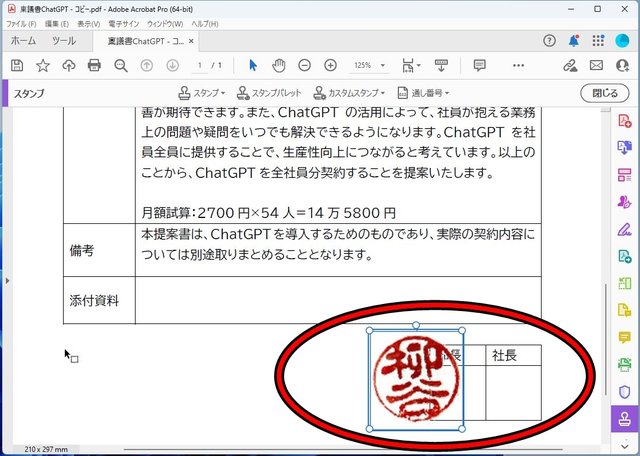Open the Protect shield sidebar tool
Viewport: 640px width, 456px height.
[624, 392]
